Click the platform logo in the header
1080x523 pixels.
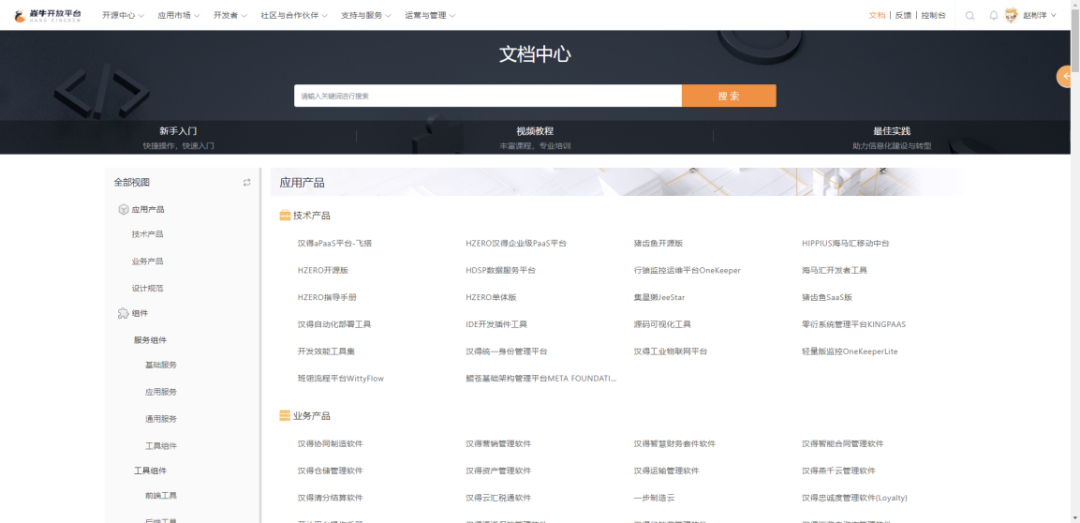(x=47, y=15)
